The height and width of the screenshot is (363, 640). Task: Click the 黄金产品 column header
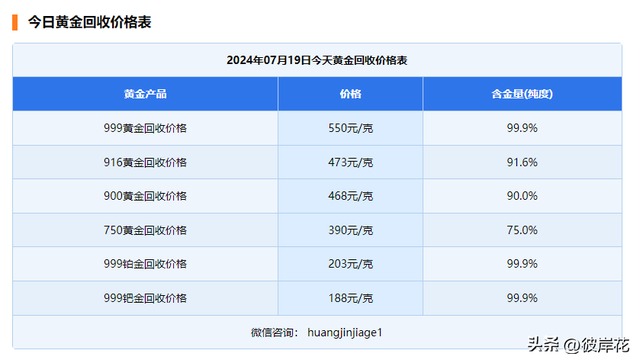tap(145, 94)
